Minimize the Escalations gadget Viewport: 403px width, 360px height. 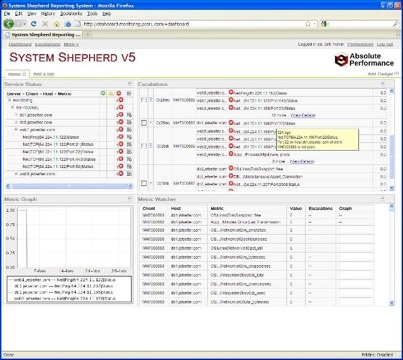tap(383, 84)
